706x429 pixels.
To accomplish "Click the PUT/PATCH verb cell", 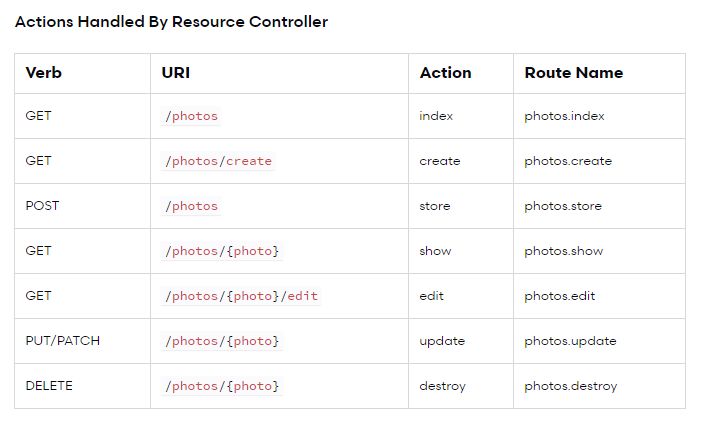I will (62, 341).
